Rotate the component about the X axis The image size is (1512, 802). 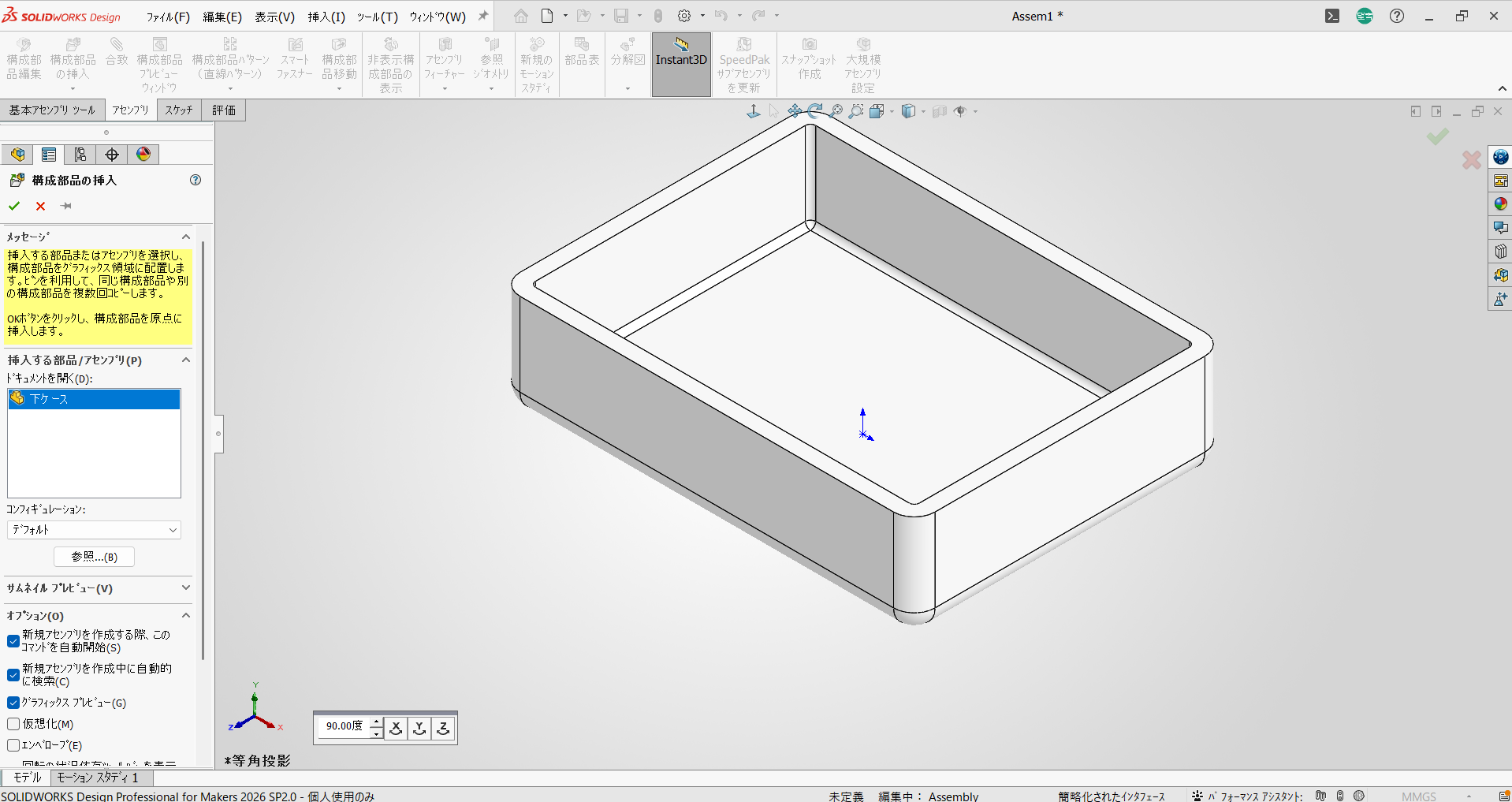coord(397,727)
